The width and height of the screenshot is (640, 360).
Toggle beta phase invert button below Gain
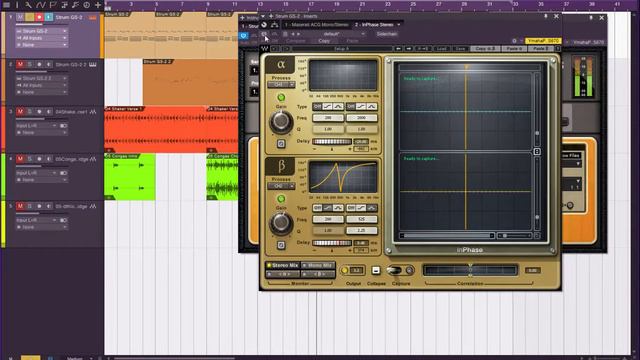[x=281, y=245]
